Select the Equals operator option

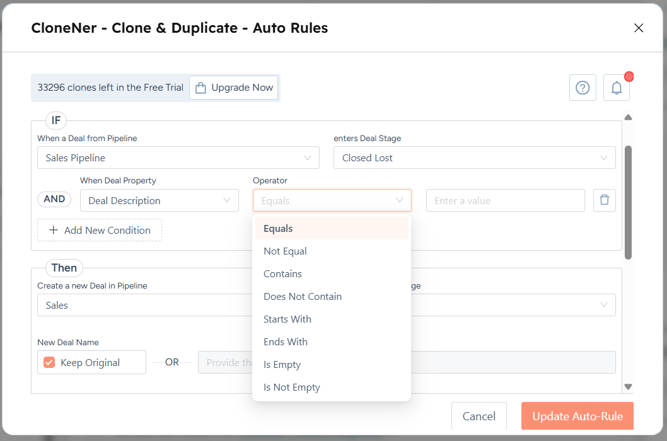[332, 228]
